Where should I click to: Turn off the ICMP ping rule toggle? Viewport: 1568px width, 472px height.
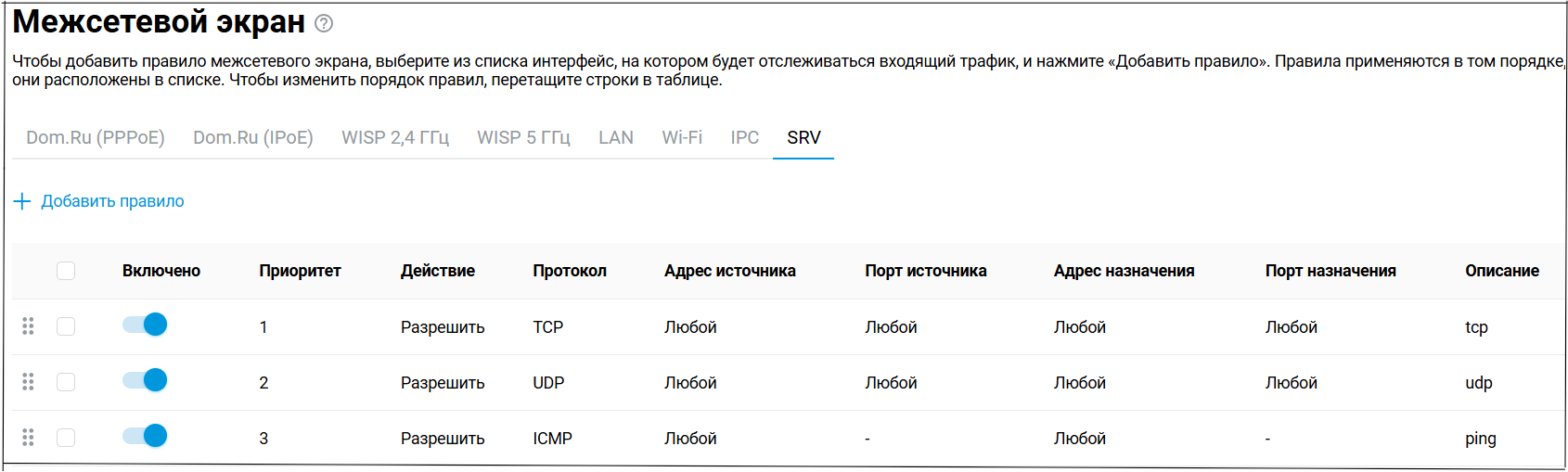145,436
